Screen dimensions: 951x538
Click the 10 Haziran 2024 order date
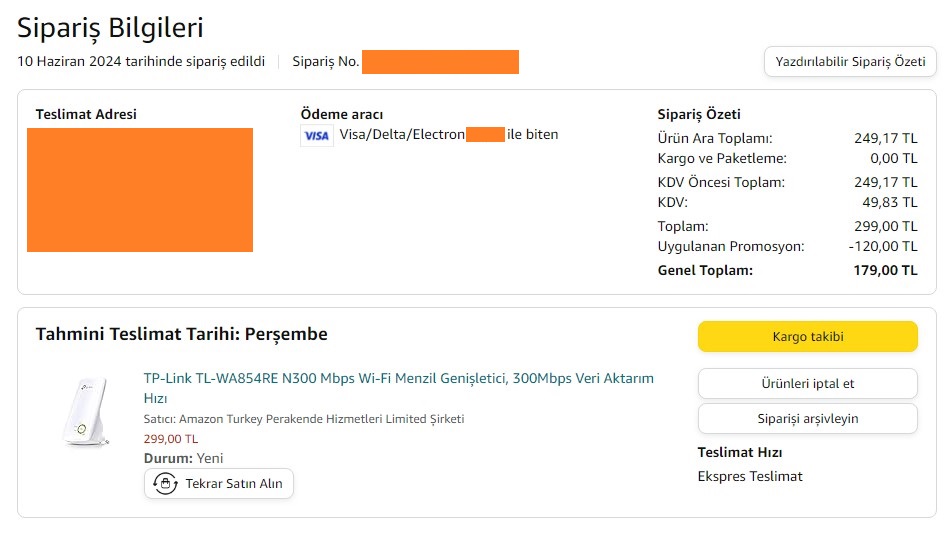coord(141,62)
